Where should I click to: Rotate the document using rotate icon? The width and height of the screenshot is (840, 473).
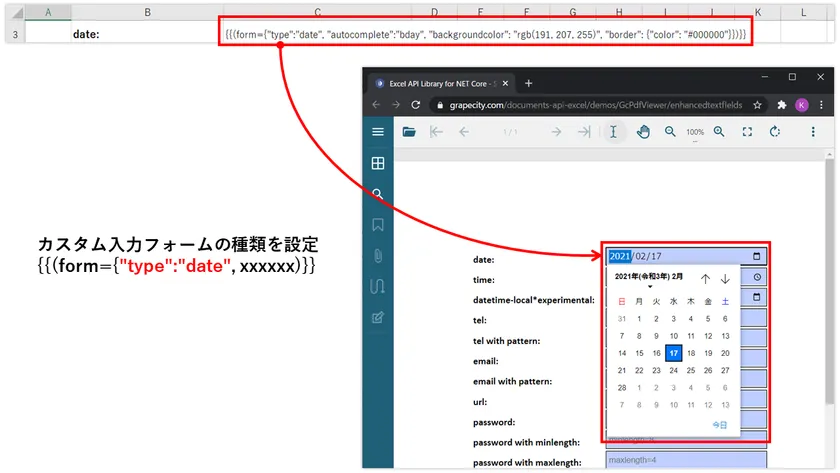coord(775,131)
